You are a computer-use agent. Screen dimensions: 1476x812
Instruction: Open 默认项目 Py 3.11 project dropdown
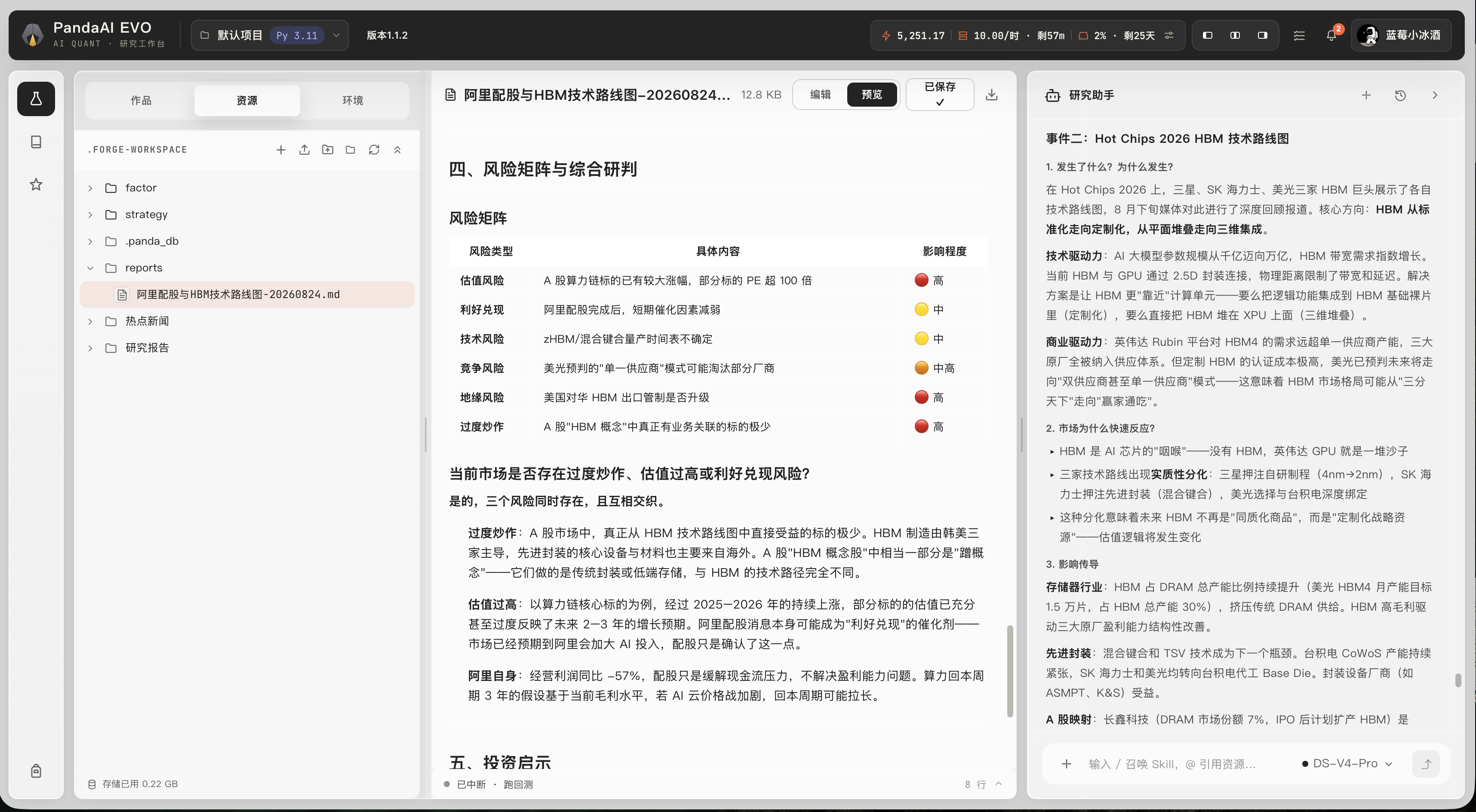[x=269, y=35]
